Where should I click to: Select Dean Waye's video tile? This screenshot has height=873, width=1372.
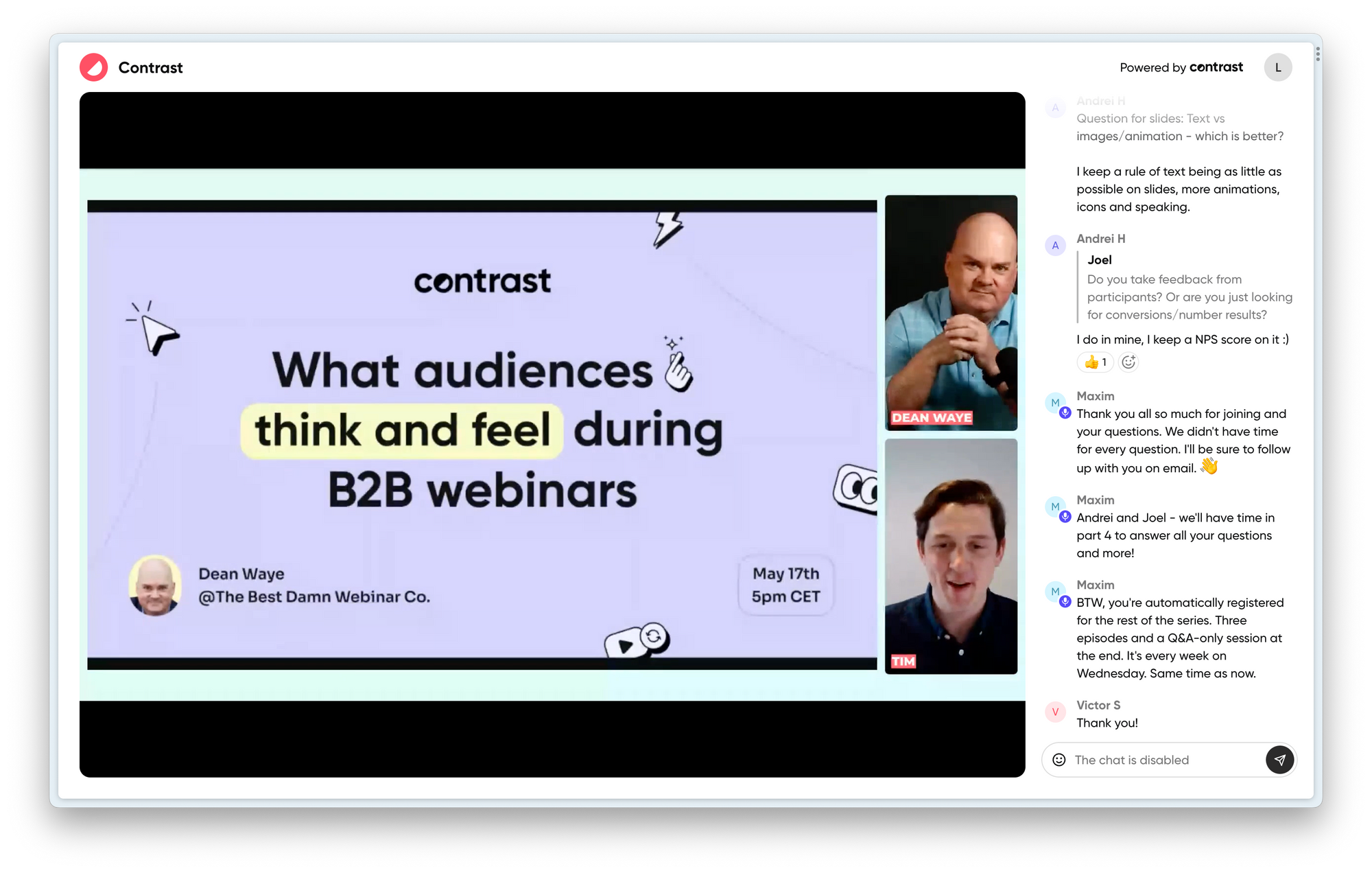click(951, 312)
